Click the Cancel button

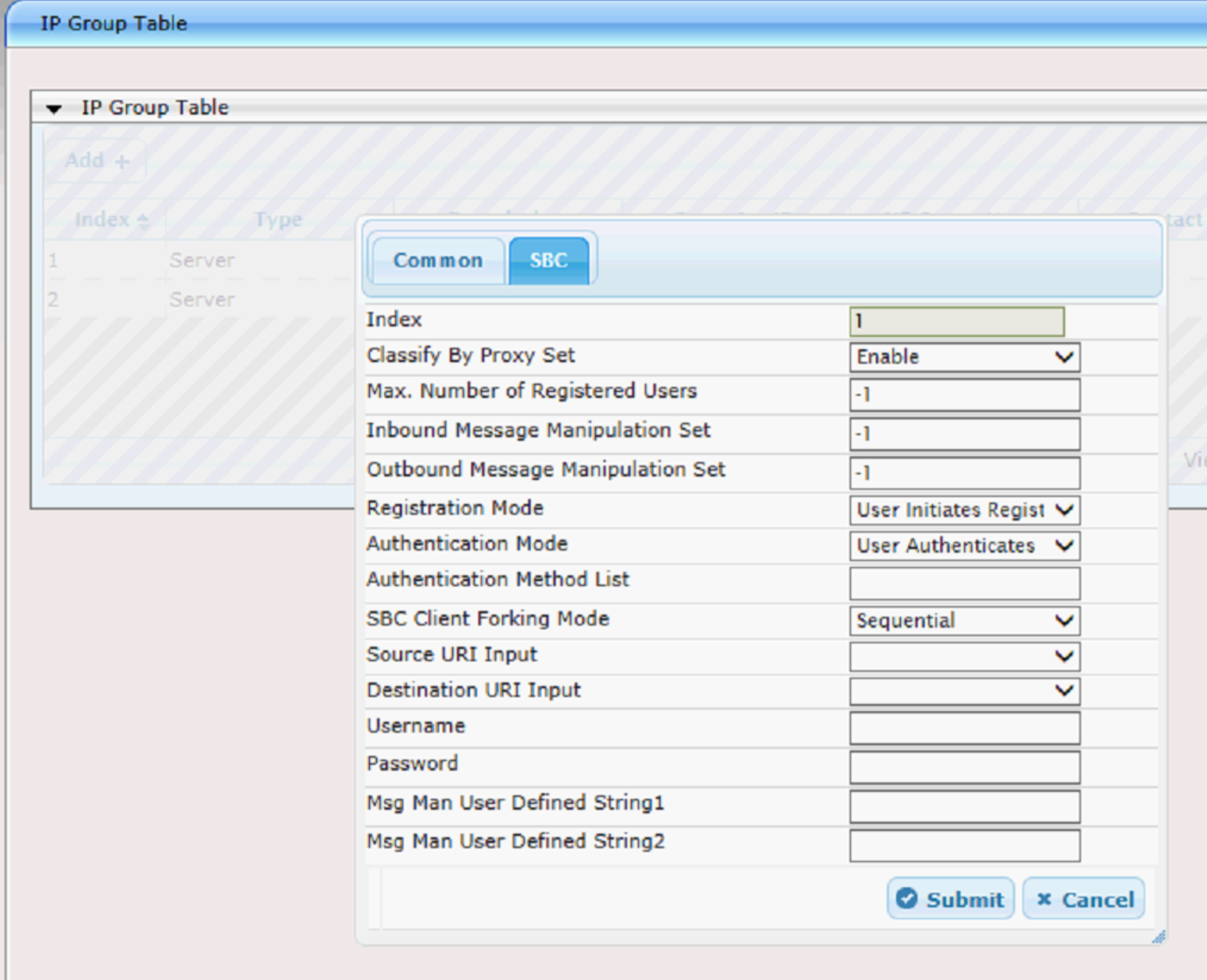coord(1083,897)
